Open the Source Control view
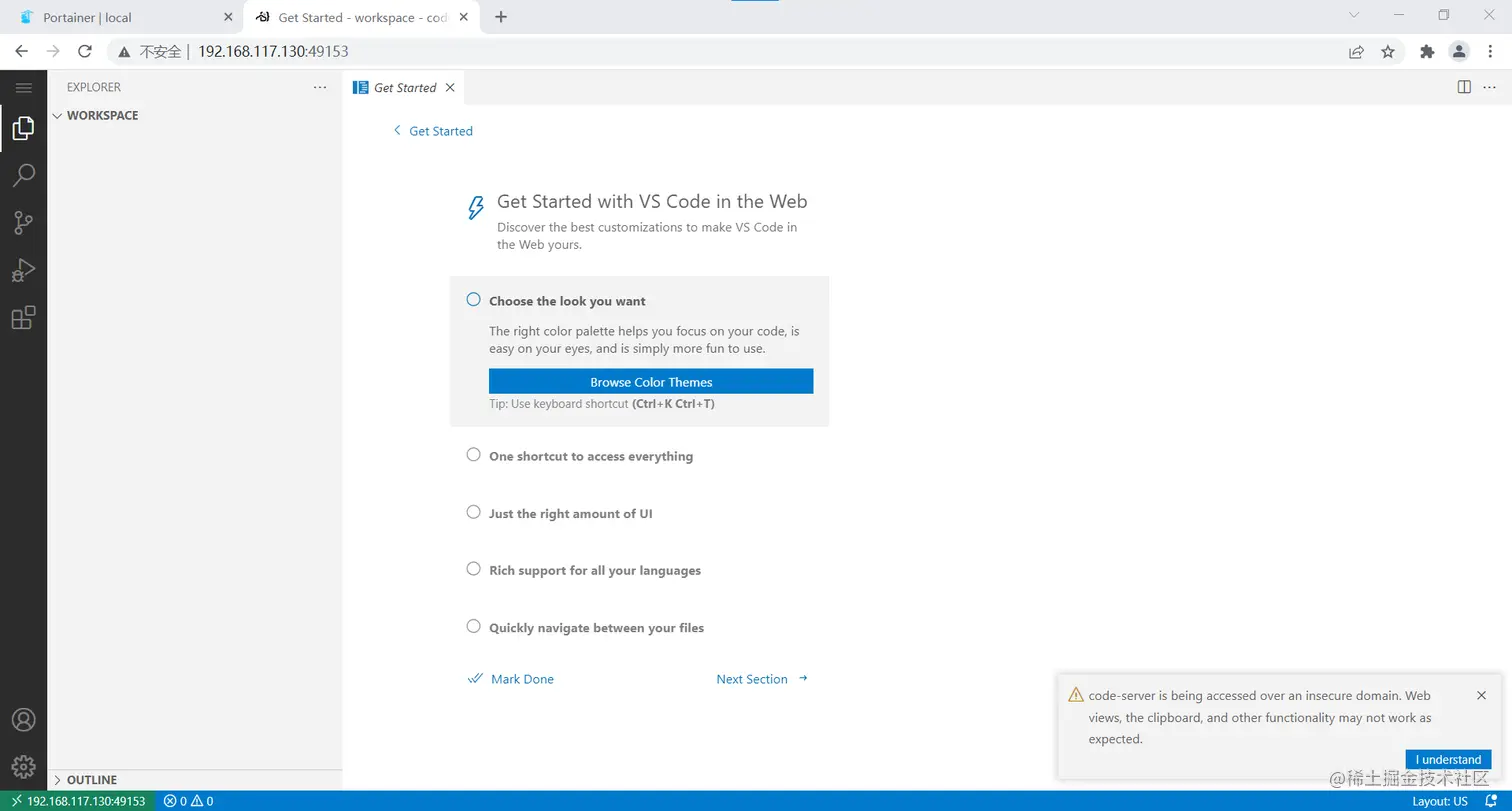The height and width of the screenshot is (811, 1512). click(23, 223)
